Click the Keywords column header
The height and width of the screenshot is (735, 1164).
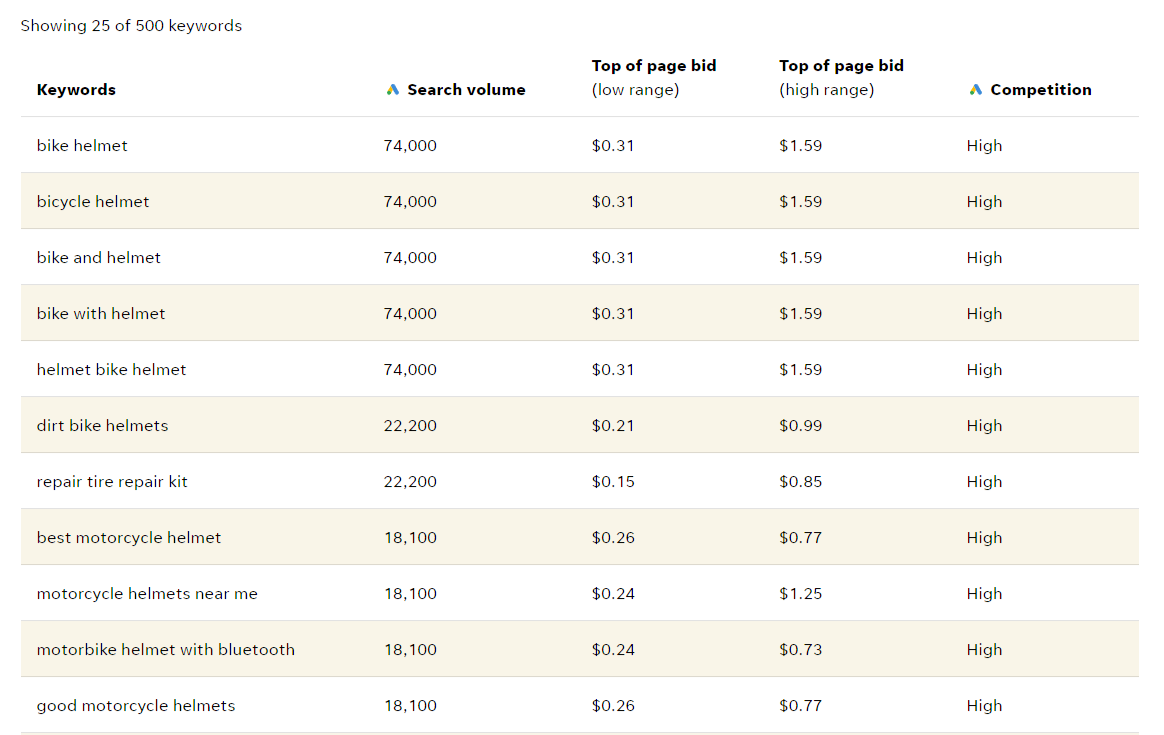pos(76,90)
